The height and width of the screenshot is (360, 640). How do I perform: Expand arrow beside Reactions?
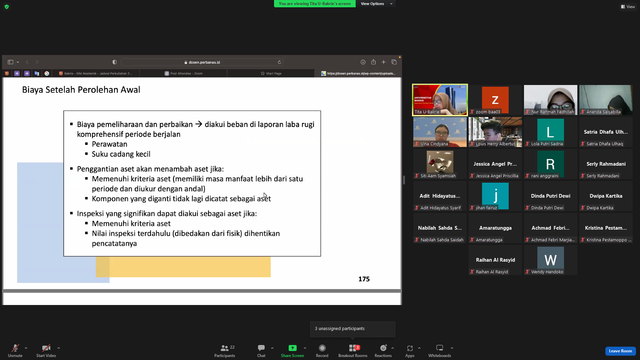(x=393, y=348)
